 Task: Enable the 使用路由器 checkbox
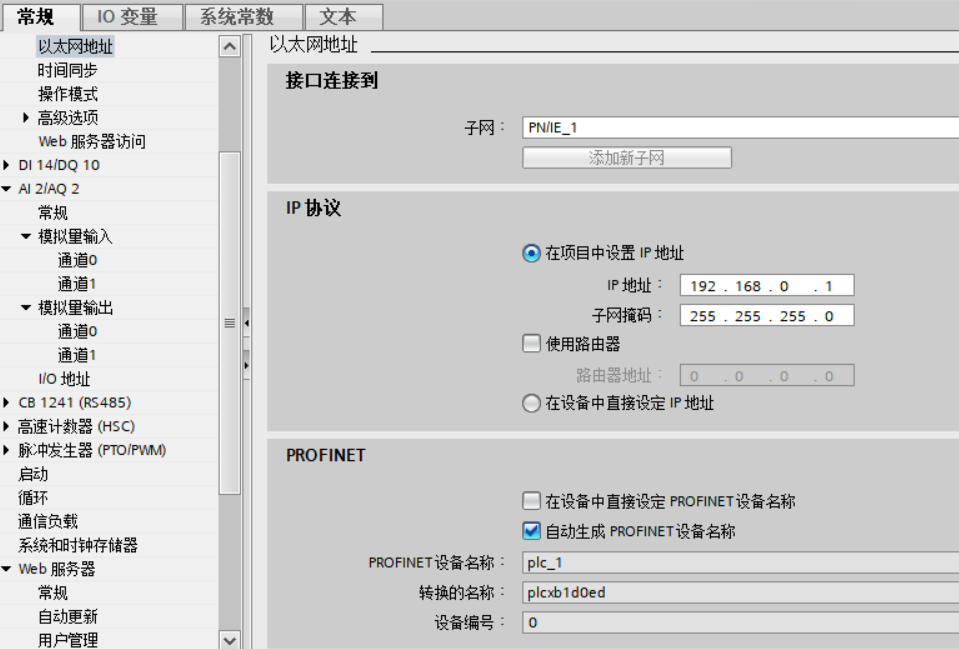point(531,344)
